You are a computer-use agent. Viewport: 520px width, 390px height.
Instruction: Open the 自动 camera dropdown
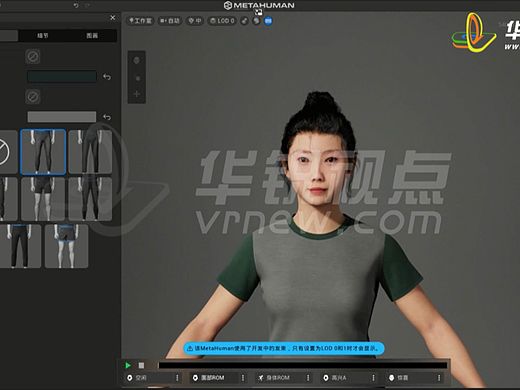coord(170,21)
